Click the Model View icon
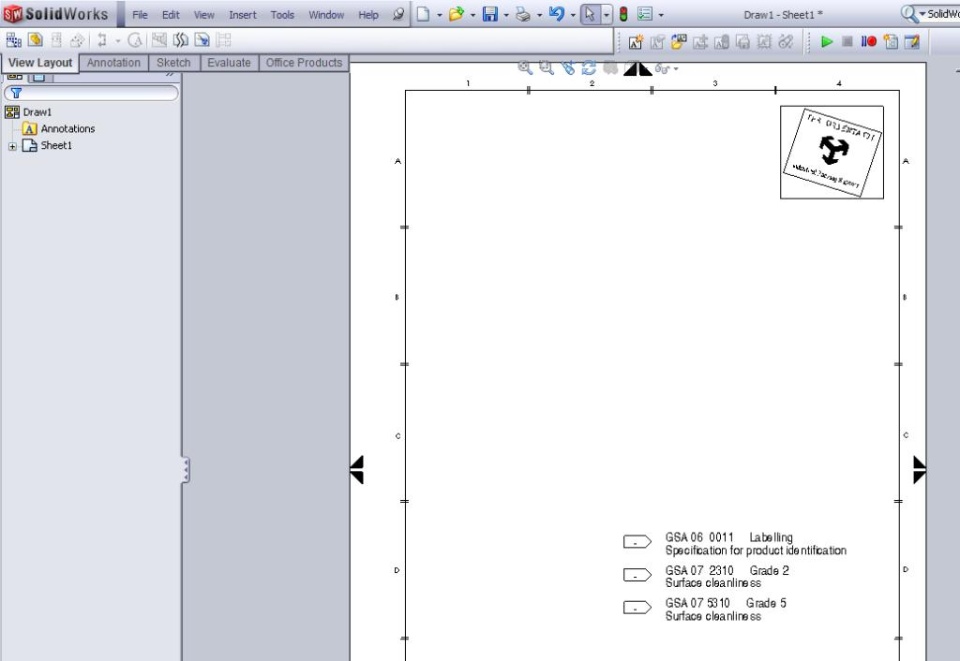 [x=35, y=40]
